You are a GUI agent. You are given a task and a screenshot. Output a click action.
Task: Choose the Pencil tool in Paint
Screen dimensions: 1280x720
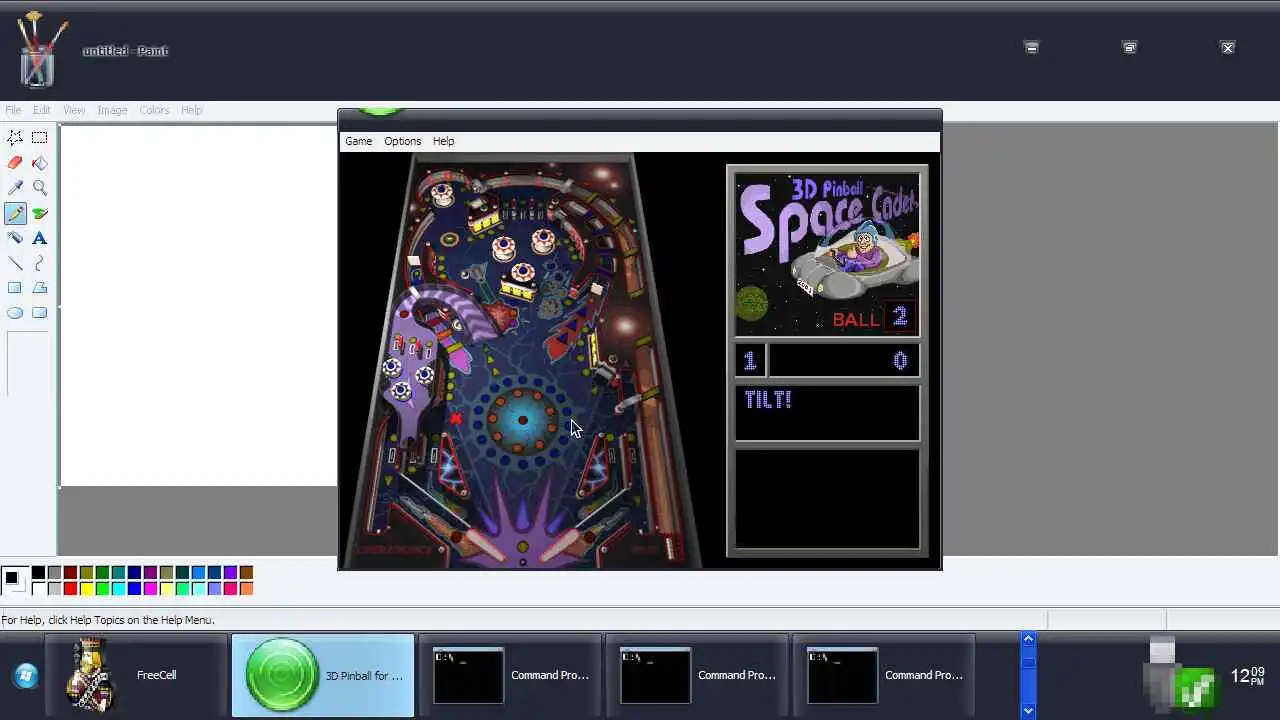tap(15, 213)
